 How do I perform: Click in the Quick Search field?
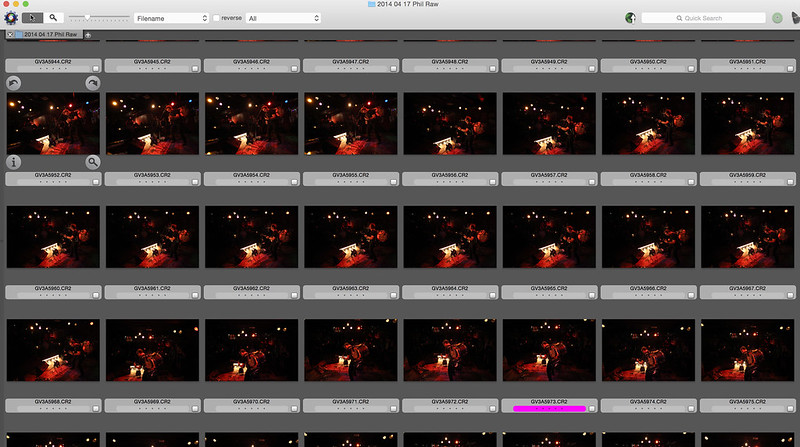point(703,18)
